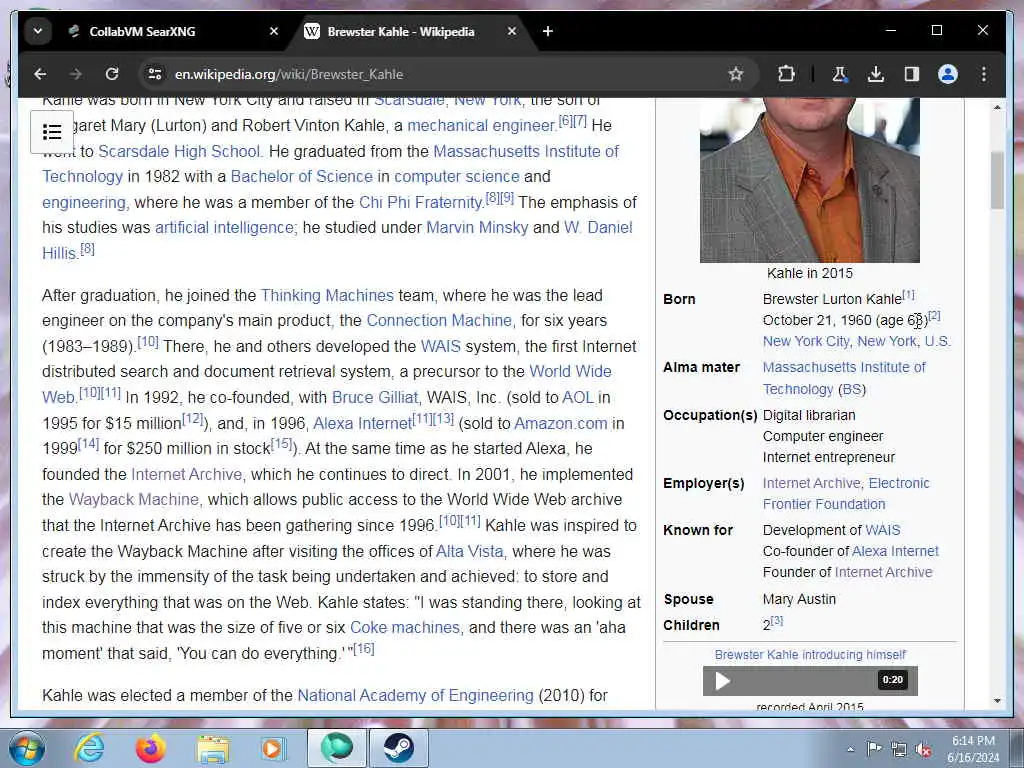Open the Bachelor of Science link
Screen dimensions: 1024x768
pyautogui.click(x=301, y=176)
